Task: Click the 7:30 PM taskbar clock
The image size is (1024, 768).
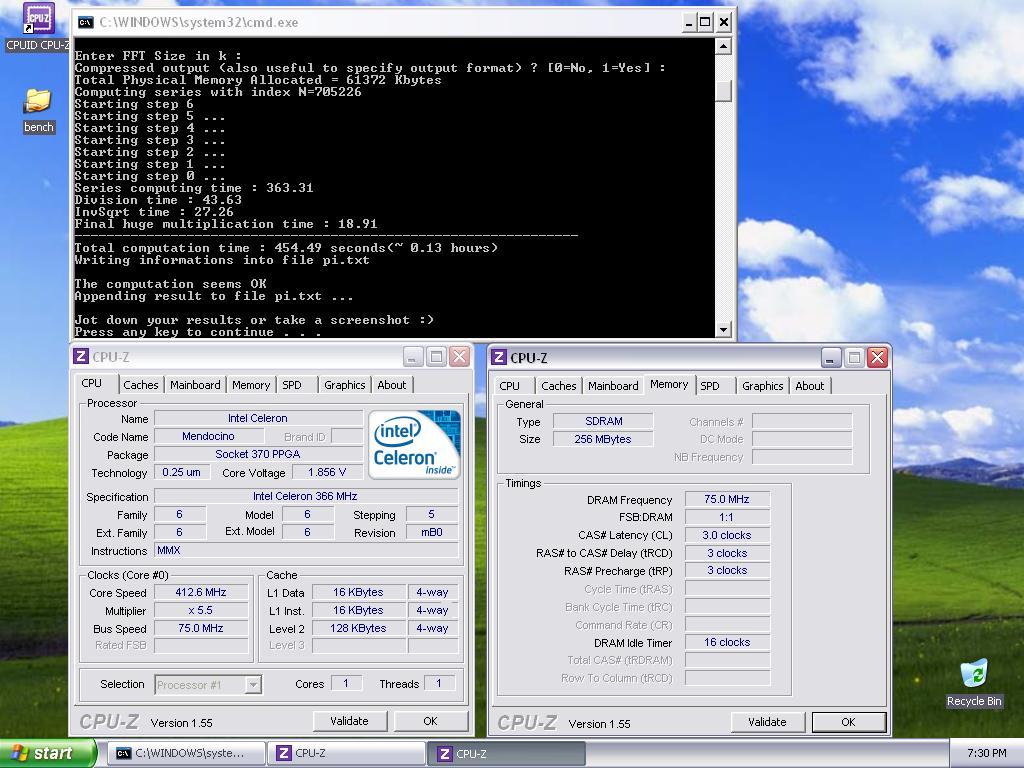Action: [x=986, y=753]
